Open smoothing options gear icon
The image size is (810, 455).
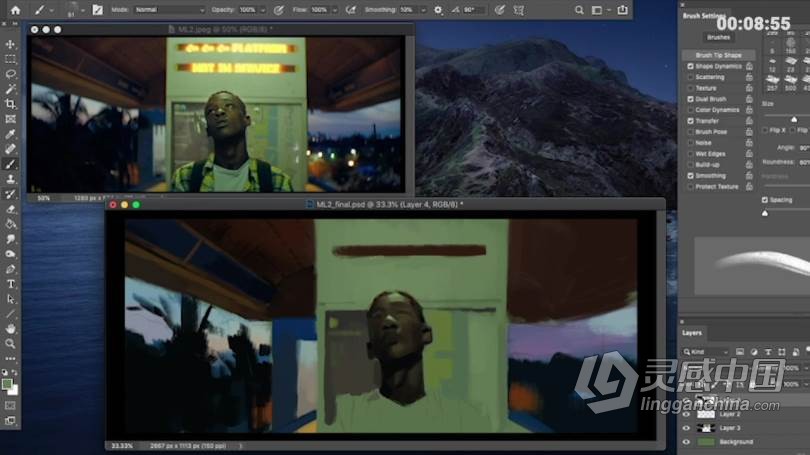[438, 10]
